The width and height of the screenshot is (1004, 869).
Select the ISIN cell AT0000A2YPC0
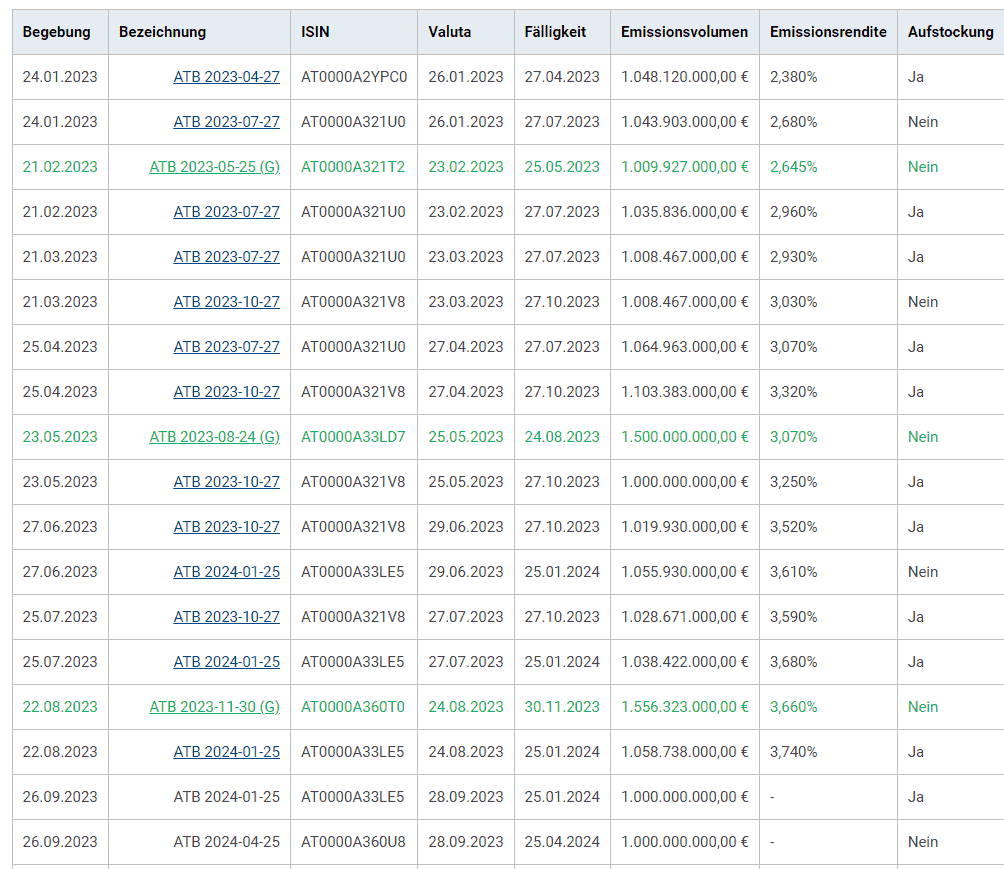click(354, 77)
